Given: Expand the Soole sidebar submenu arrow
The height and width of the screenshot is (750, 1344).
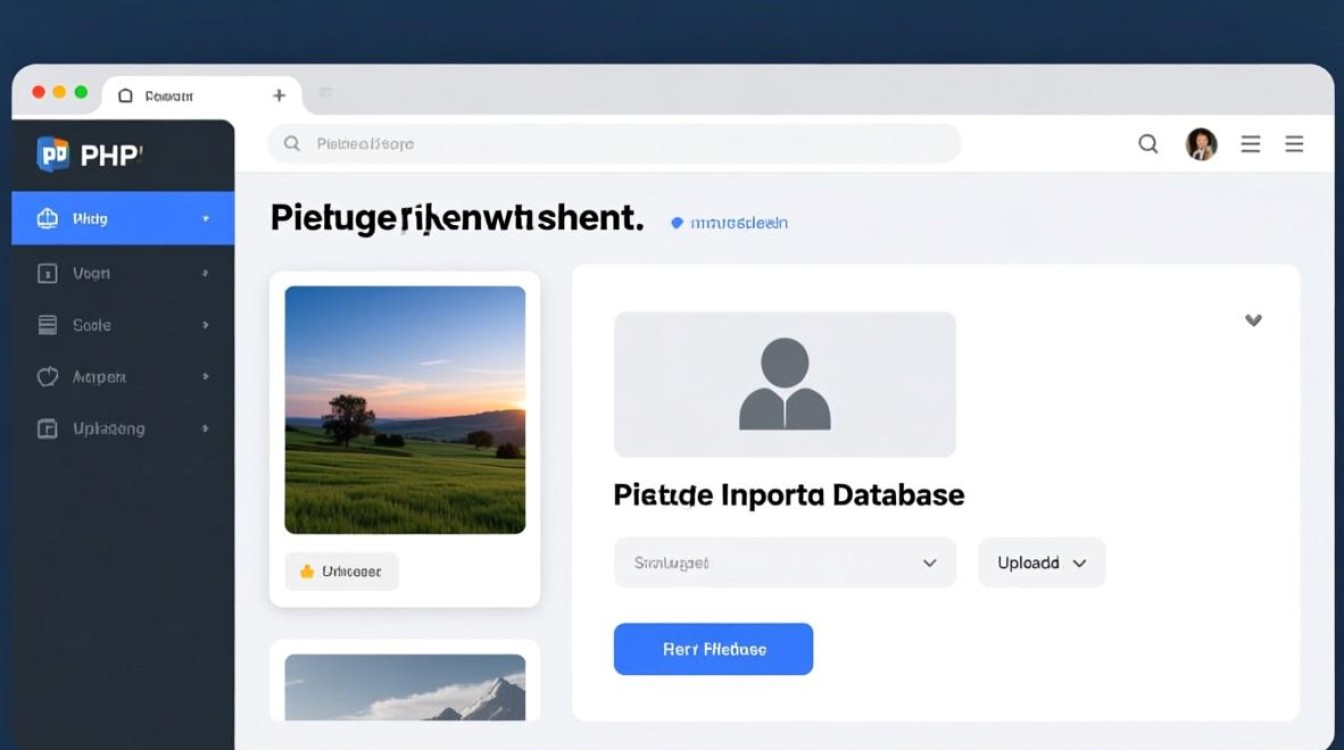Looking at the screenshot, I should click(205, 325).
